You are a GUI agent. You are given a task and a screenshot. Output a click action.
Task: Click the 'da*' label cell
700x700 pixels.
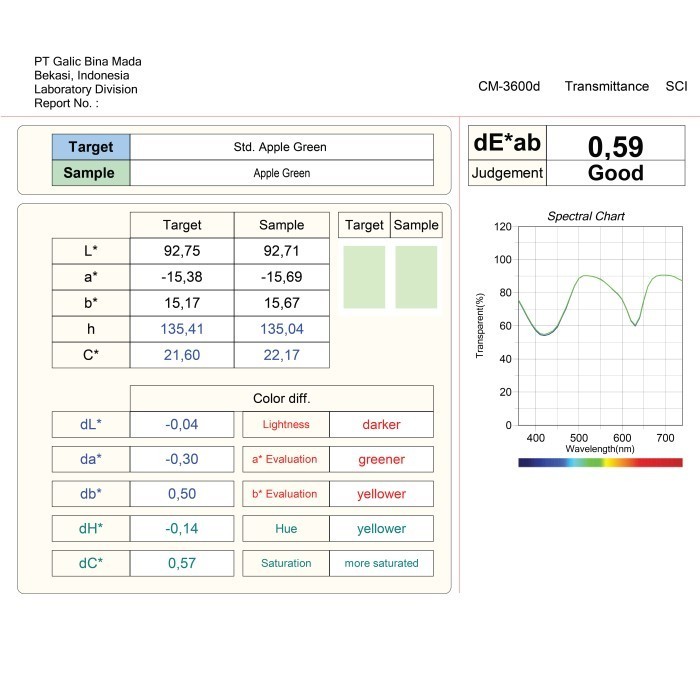pyautogui.click(x=91, y=459)
